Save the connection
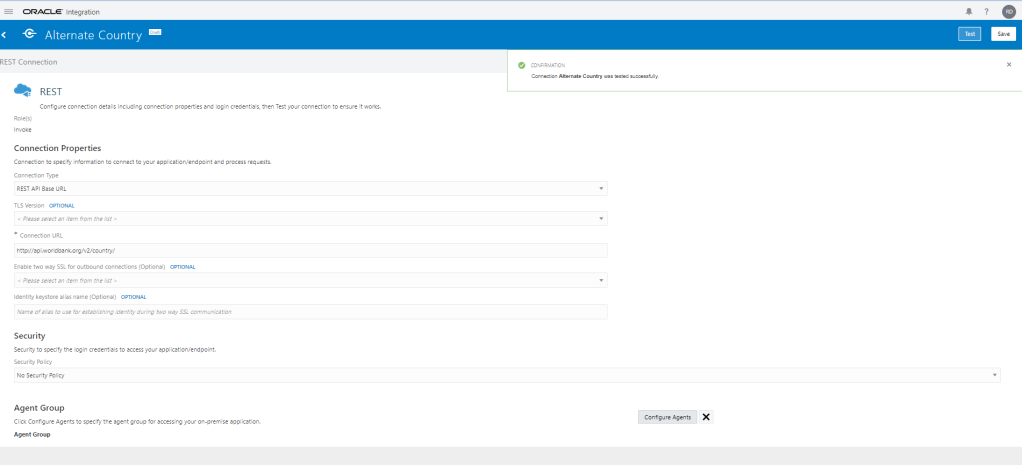This screenshot has width=1022, height=465. pos(1003,34)
